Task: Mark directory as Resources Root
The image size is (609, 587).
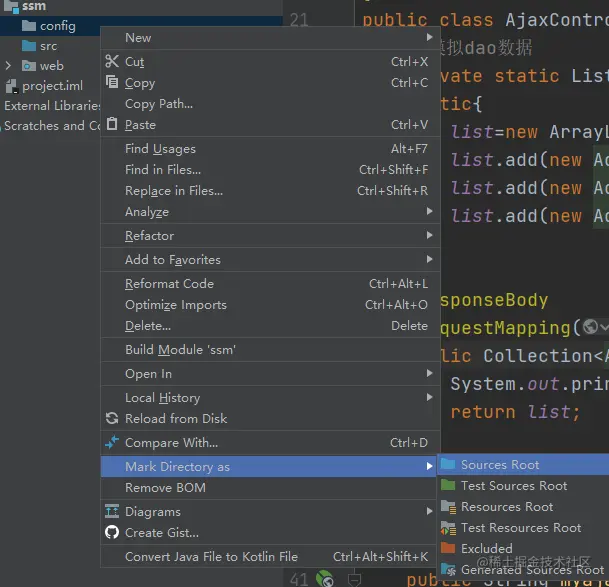Action: [523, 507]
